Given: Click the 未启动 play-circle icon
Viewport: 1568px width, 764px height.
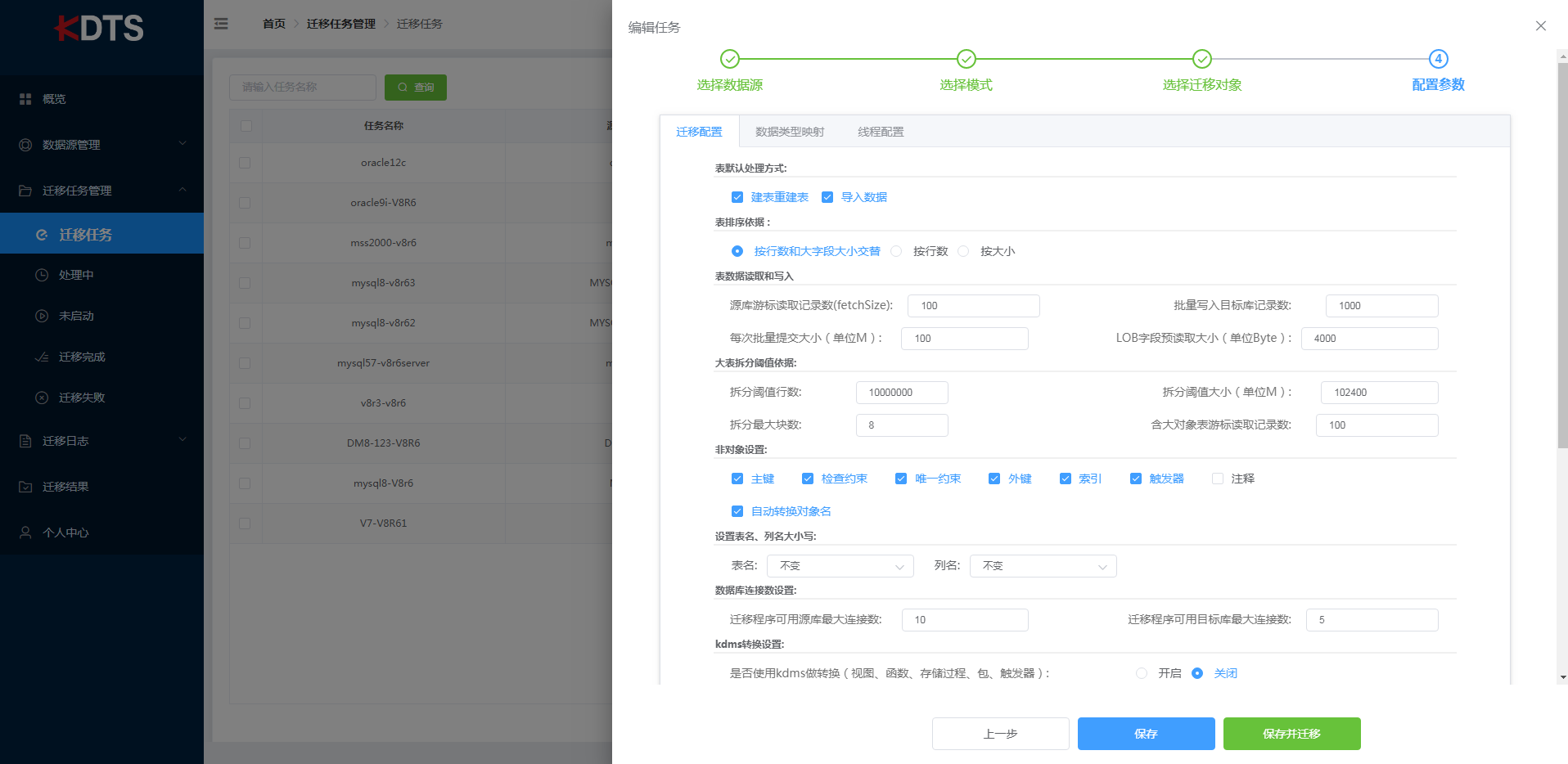Looking at the screenshot, I should point(42,316).
